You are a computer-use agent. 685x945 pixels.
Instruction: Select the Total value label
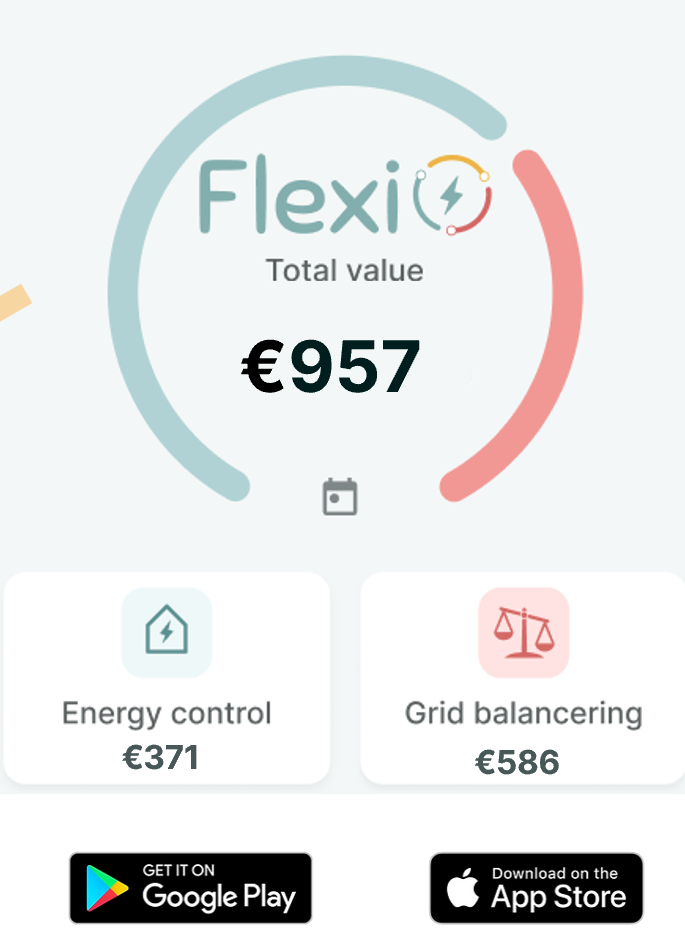click(345, 271)
